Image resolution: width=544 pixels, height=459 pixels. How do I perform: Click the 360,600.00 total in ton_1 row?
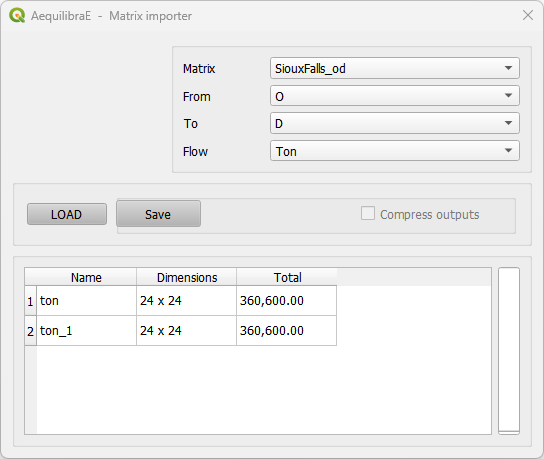coord(287,331)
